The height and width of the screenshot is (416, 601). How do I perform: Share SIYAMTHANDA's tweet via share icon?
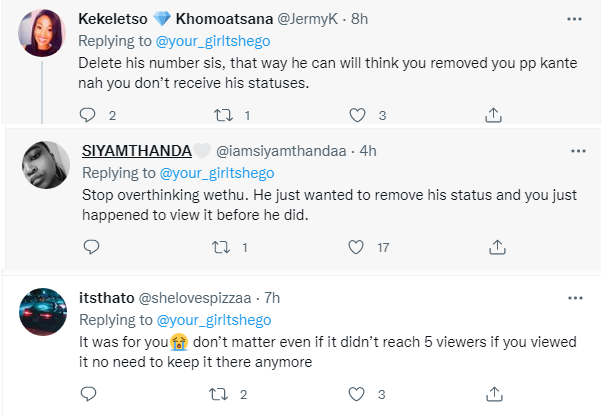tap(497, 247)
